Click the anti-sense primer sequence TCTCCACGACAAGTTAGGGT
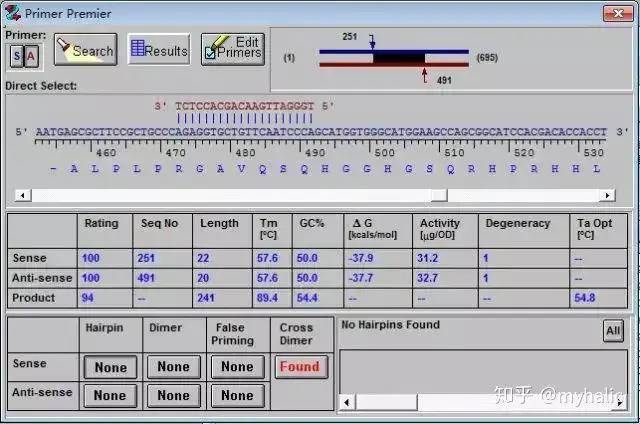The width and height of the screenshot is (640, 424). click(x=244, y=106)
